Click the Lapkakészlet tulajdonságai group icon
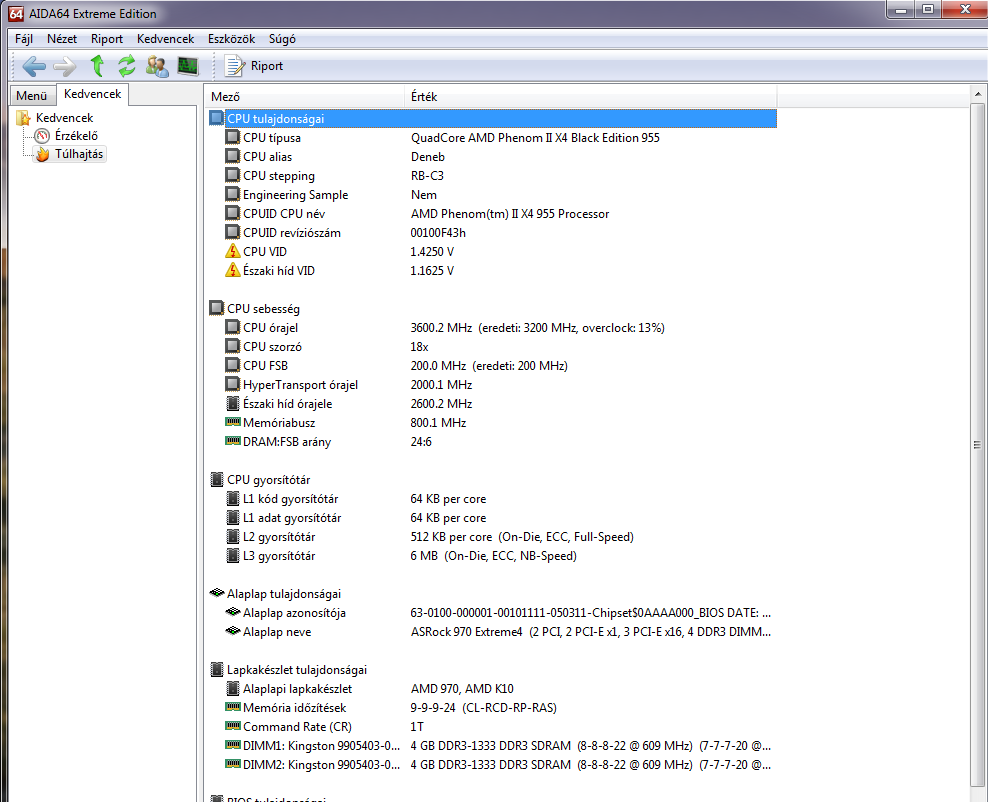The height and width of the screenshot is (802, 988). (216, 669)
